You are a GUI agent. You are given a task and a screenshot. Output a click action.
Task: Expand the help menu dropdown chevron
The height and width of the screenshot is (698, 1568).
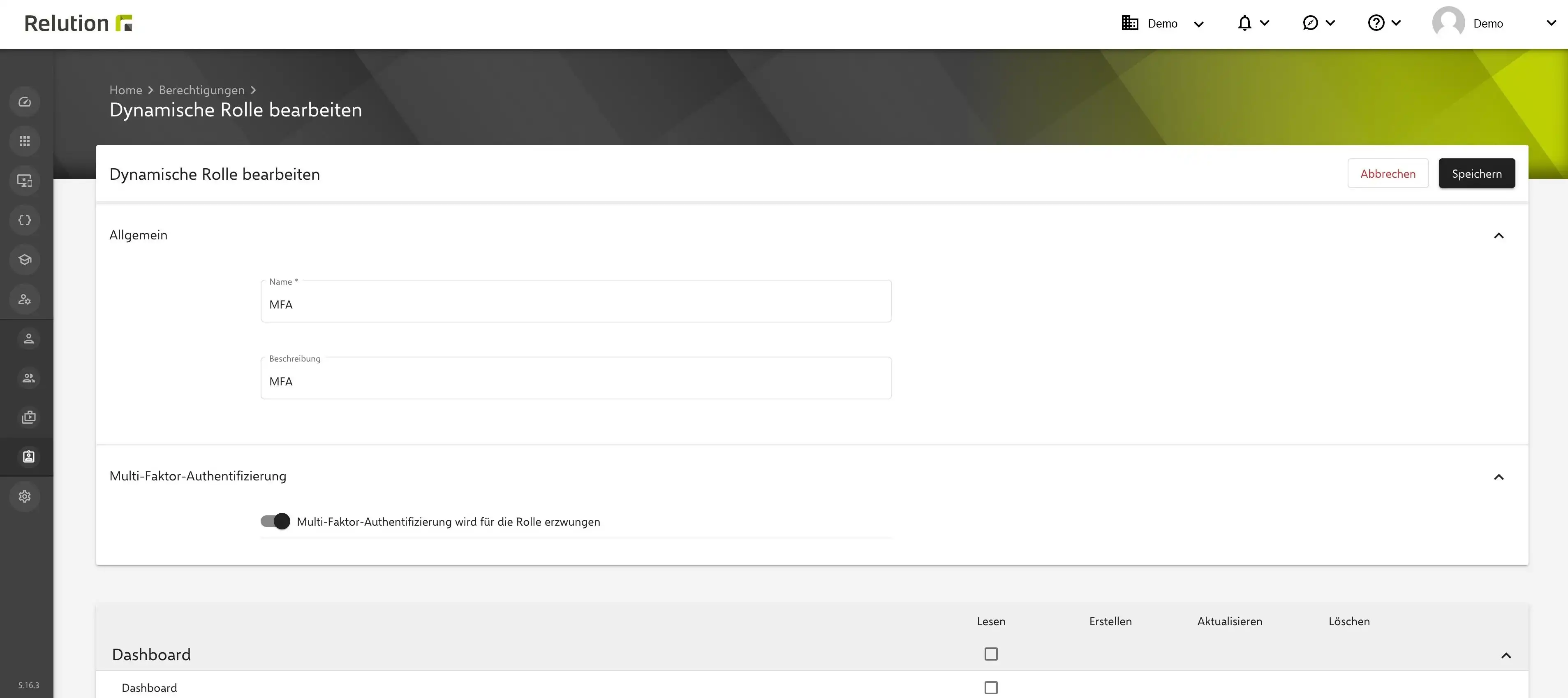[x=1396, y=23]
